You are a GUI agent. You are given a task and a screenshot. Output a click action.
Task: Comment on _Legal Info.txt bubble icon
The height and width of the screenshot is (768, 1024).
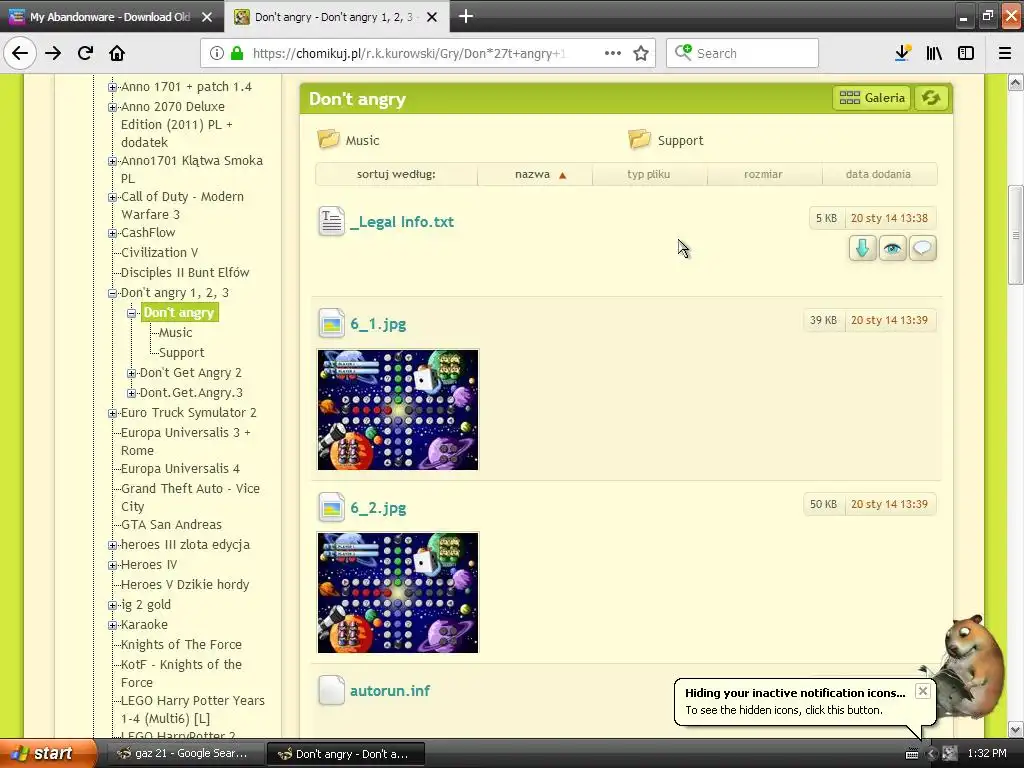point(922,248)
